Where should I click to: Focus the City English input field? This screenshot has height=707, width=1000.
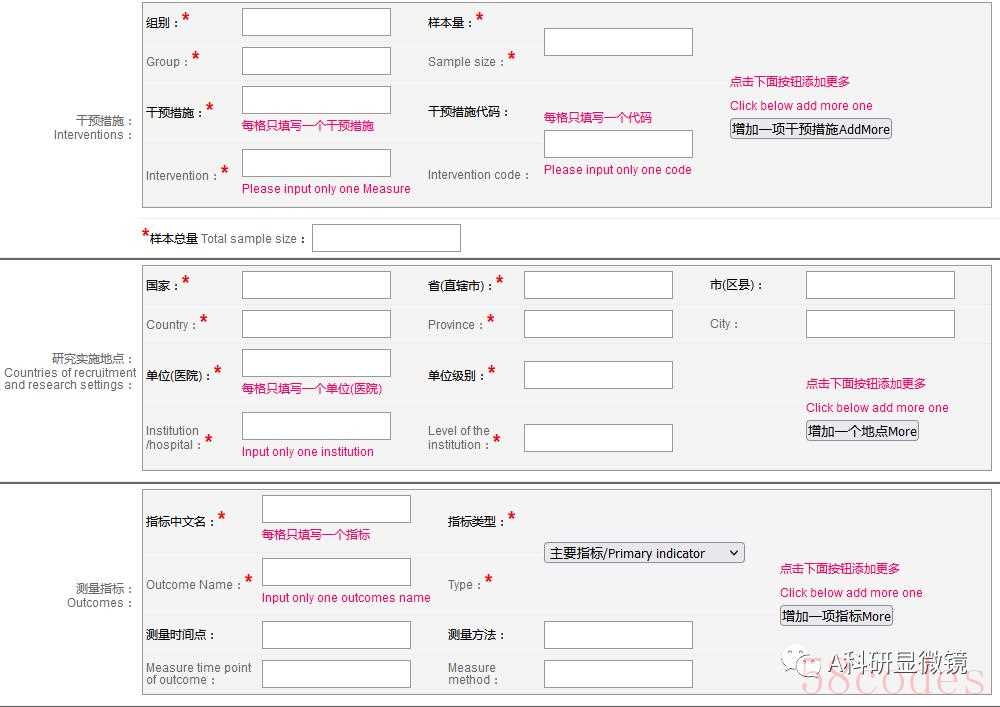(880, 324)
